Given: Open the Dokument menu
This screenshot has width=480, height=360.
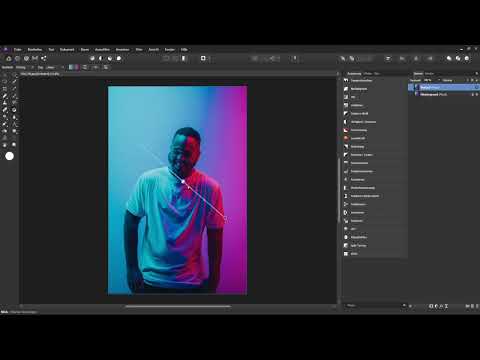Looking at the screenshot, I should click(x=67, y=49).
